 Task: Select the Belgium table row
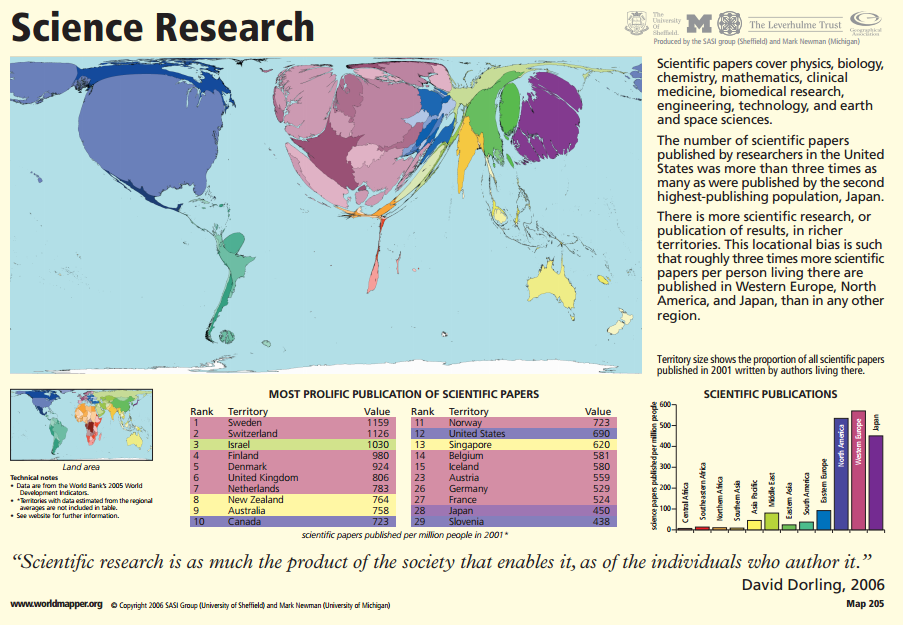(514, 456)
